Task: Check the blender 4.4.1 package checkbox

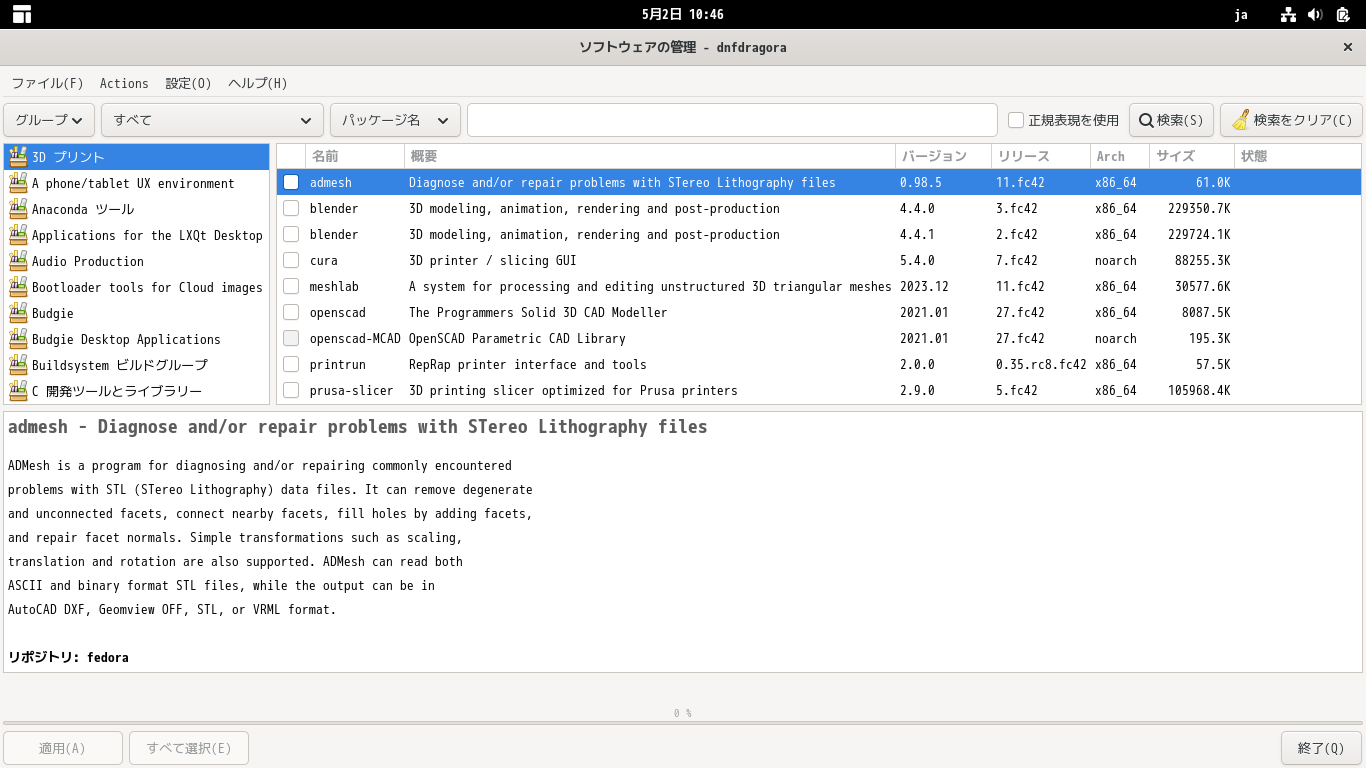Action: (291, 235)
